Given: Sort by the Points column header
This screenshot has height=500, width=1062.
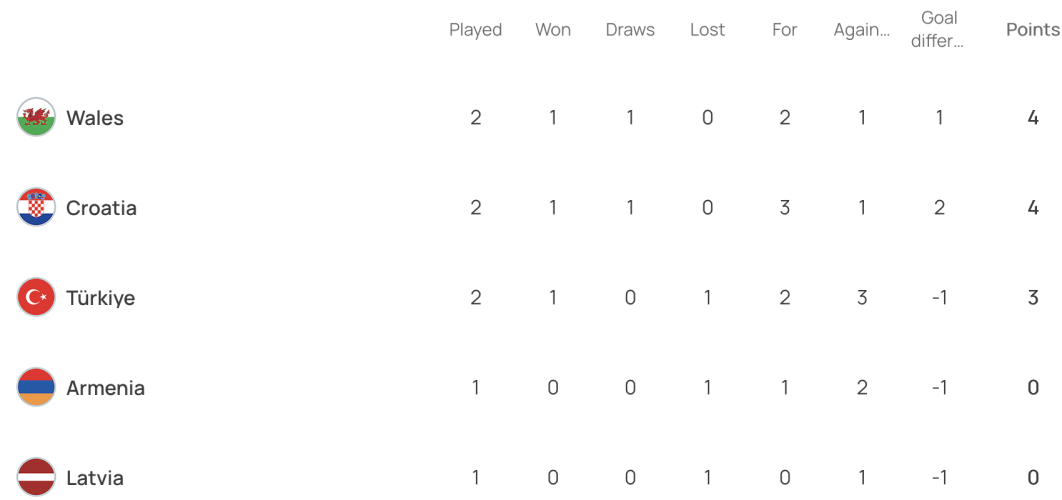Looking at the screenshot, I should 1033,30.
